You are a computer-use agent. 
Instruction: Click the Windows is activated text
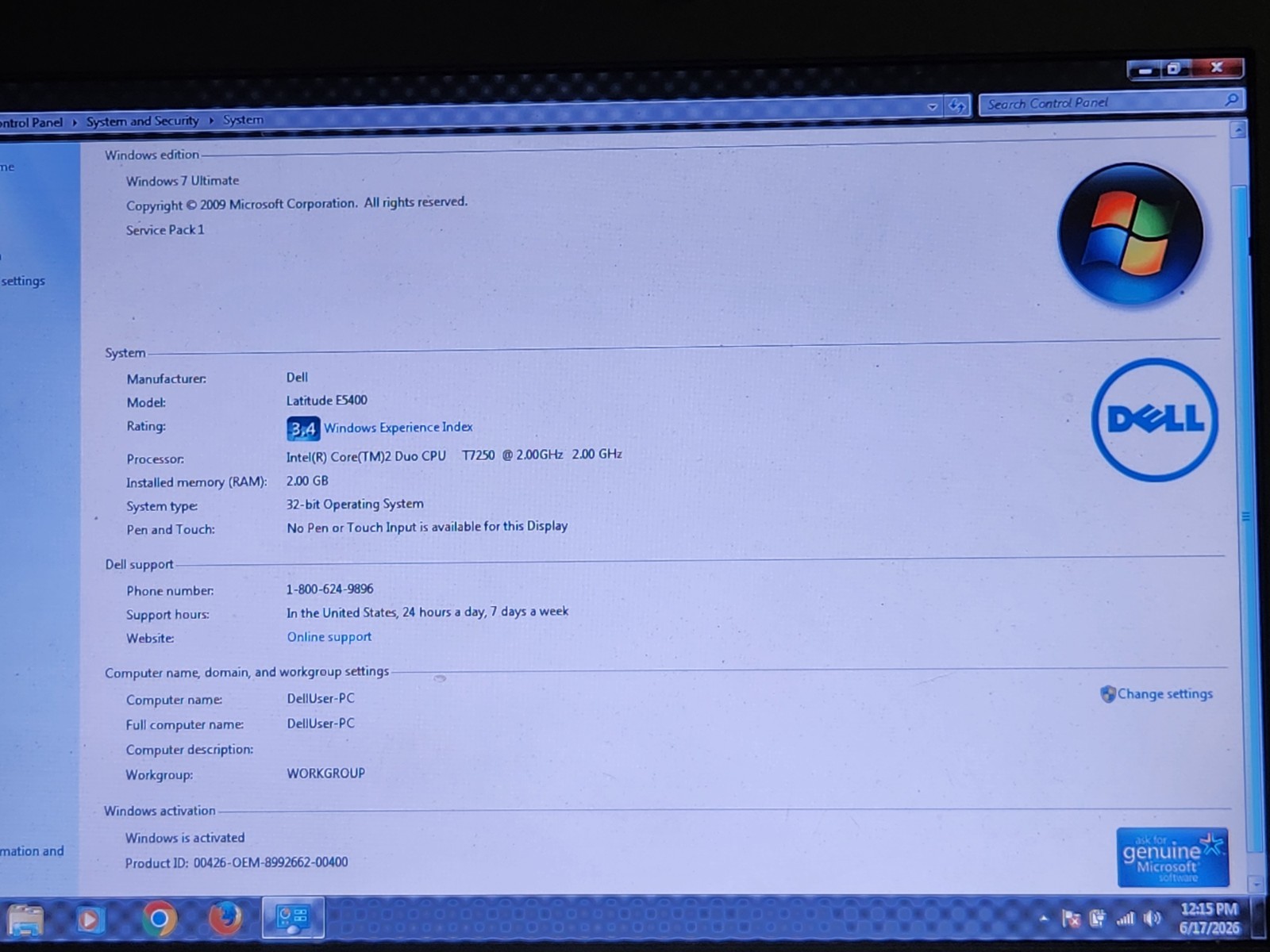(185, 838)
